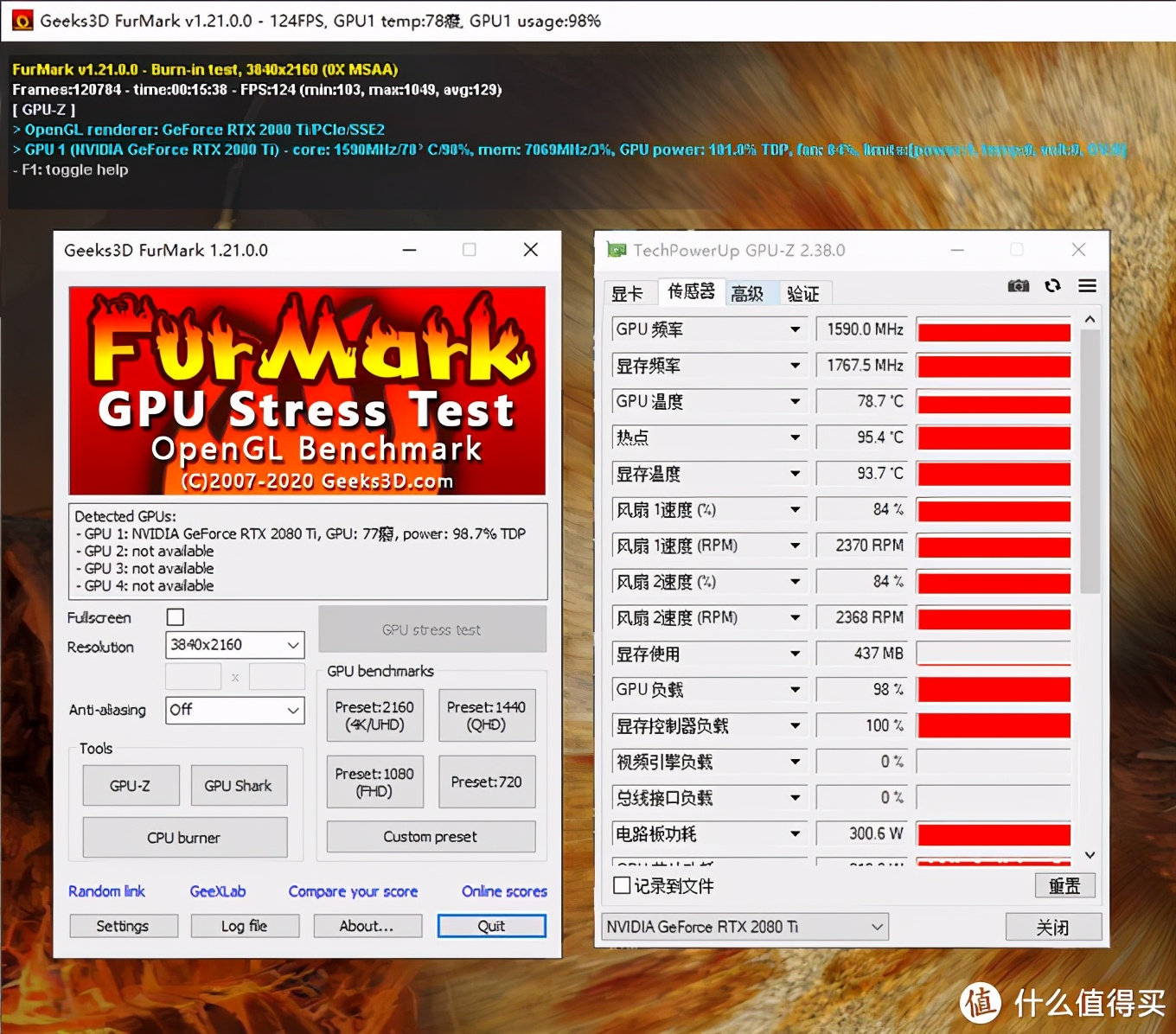This screenshot has height=1034, width=1176.
Task: Click the GPU-Z window title icon
Action: [617, 250]
